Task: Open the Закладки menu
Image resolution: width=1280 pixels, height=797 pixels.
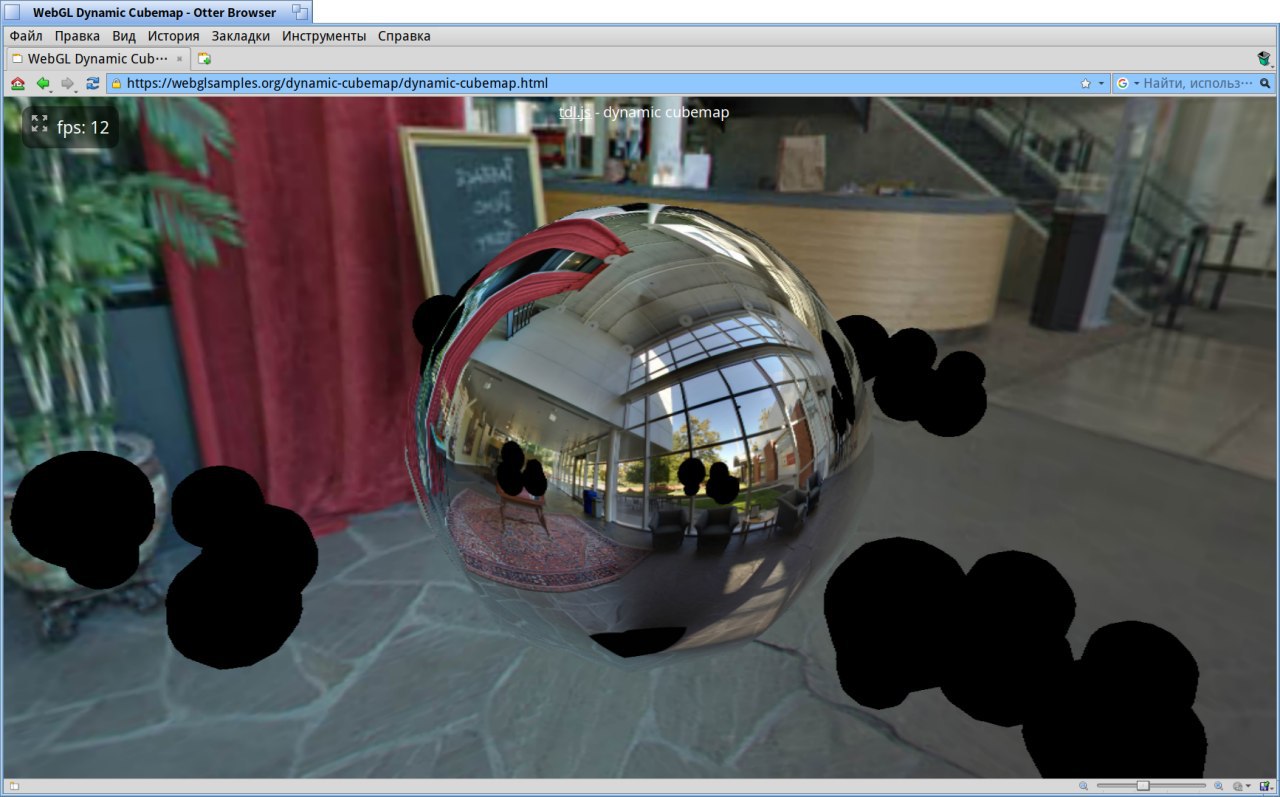Action: tap(241, 36)
